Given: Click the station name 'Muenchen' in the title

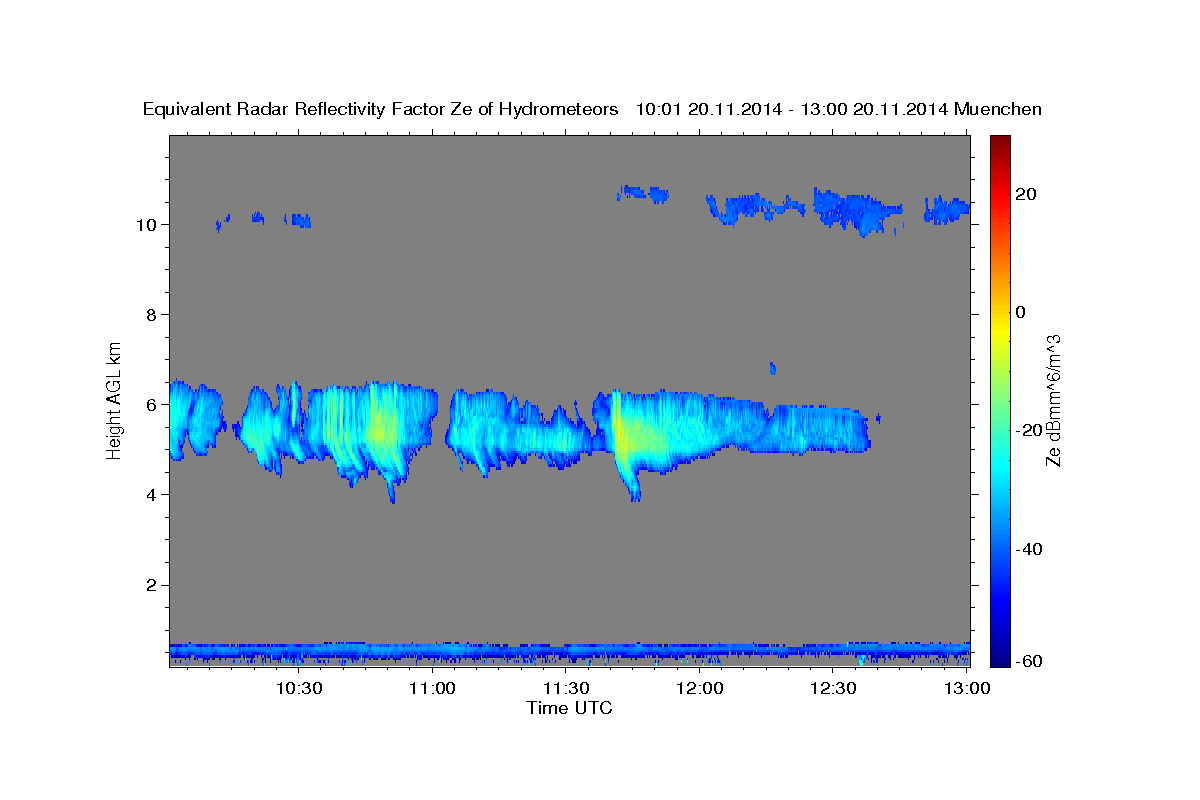Looking at the screenshot, I should (999, 109).
